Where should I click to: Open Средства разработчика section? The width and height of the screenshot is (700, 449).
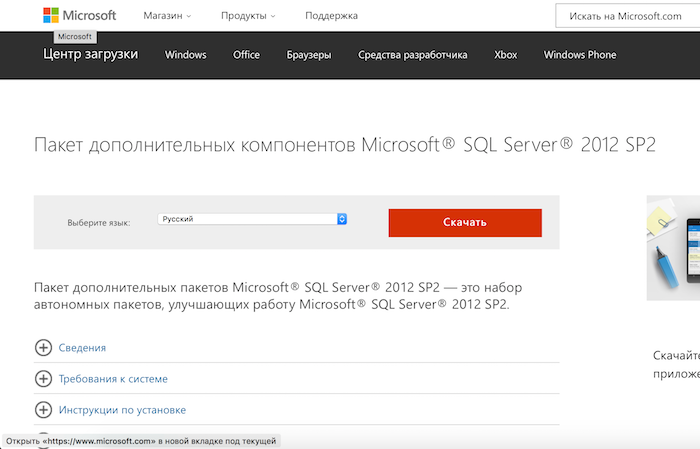(x=412, y=55)
